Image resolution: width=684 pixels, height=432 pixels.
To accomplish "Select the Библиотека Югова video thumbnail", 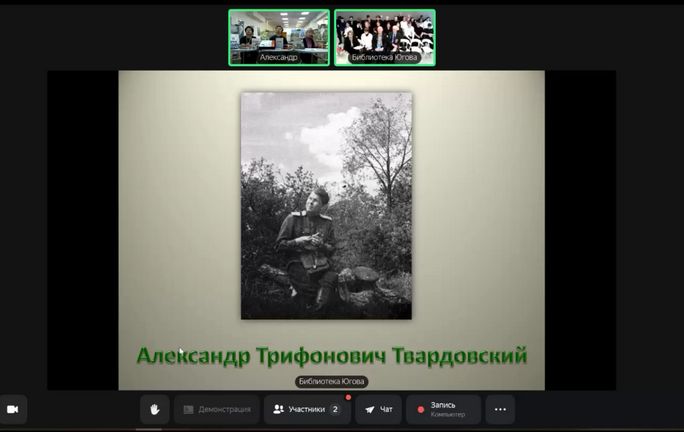I will point(385,37).
